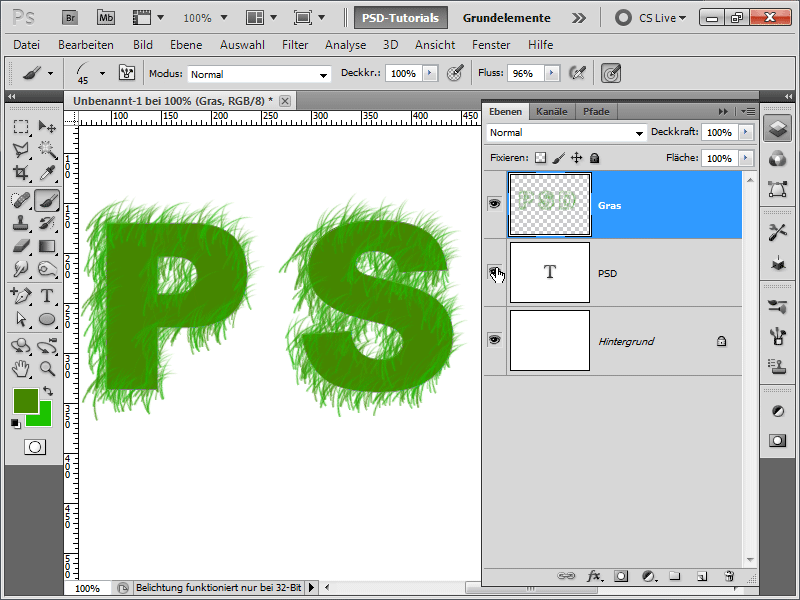Select the Brush tool in toolbox

click(47, 200)
